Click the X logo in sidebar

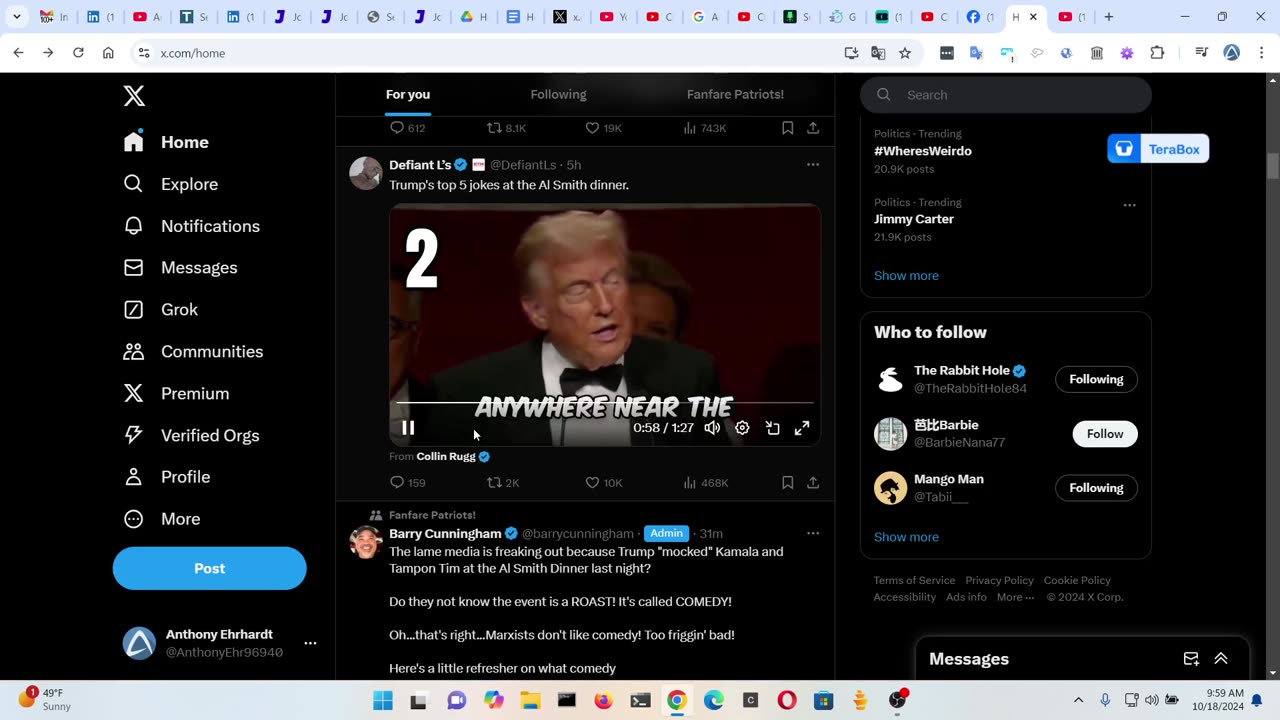[x=134, y=95]
